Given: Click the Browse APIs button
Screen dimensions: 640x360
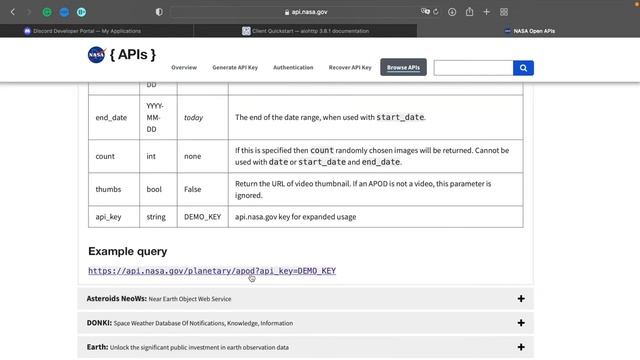Looking at the screenshot, I should pos(403,67).
